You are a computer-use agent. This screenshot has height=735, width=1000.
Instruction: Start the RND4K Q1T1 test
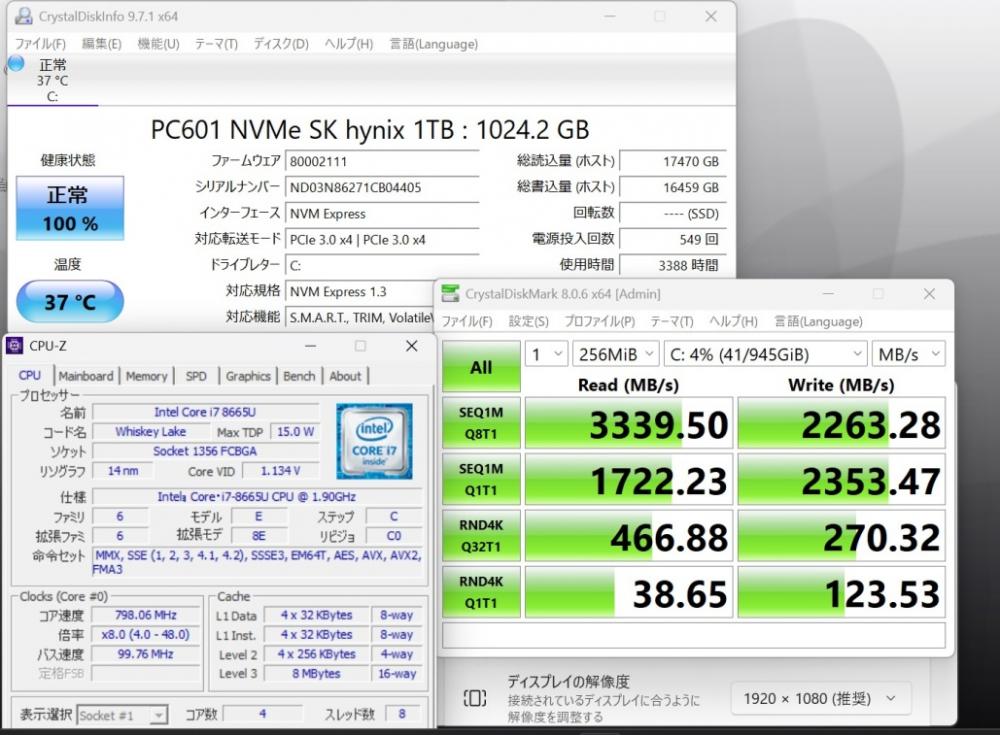pos(481,591)
